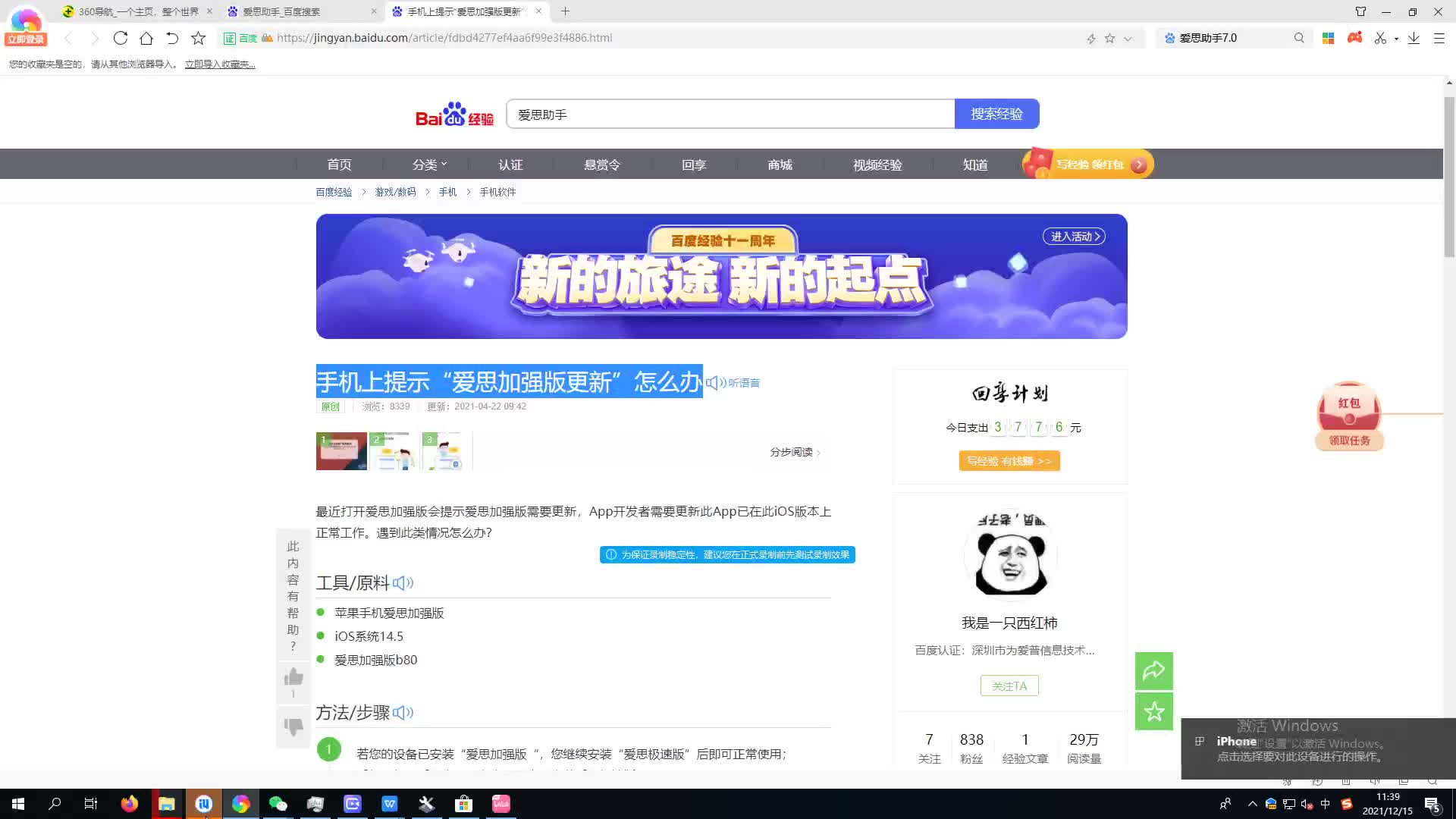Open the 红包 领取任务 floating widget
The width and height of the screenshot is (1456, 819).
[1349, 416]
